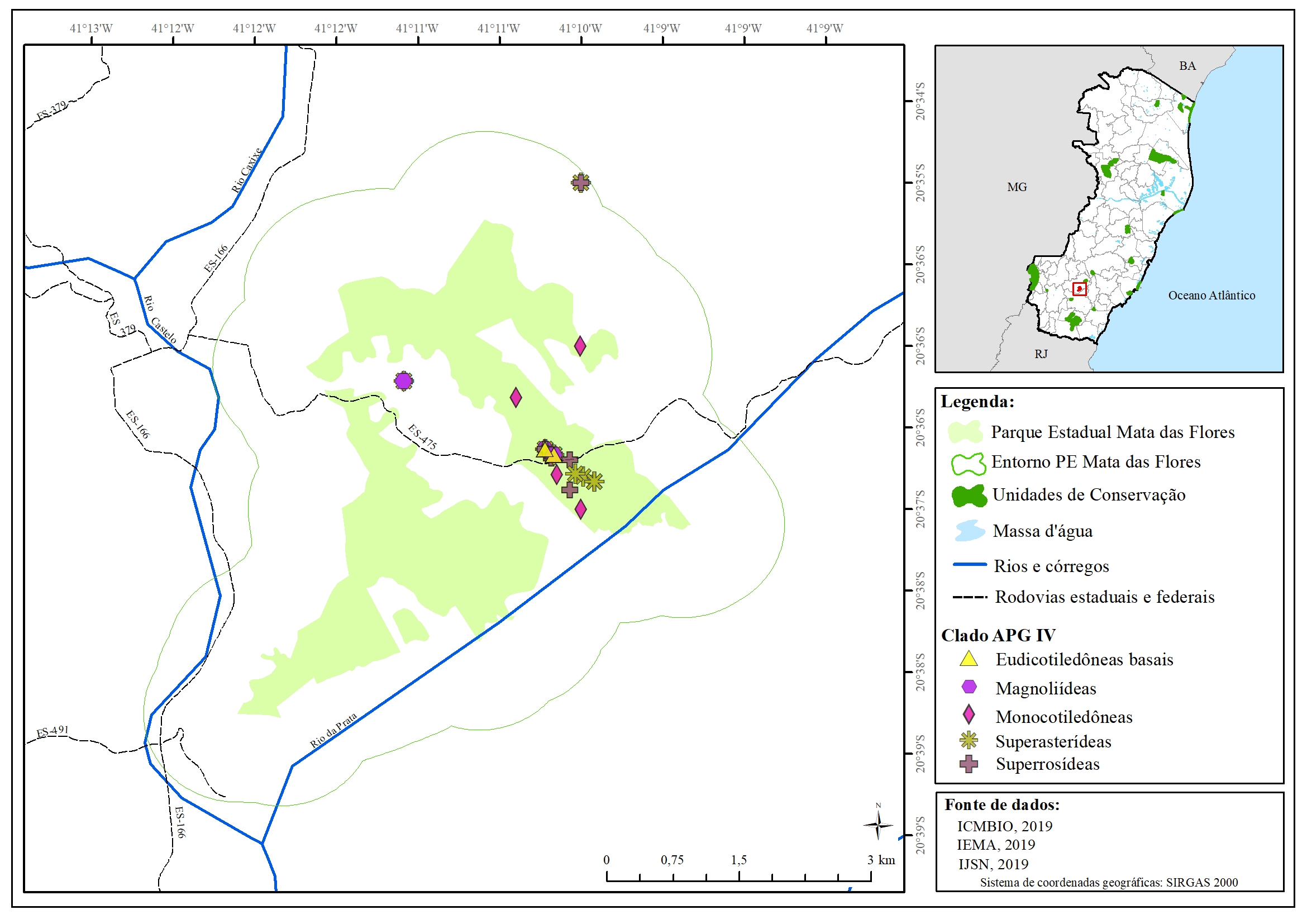Click the 3 km scale bar label
The width and height of the screenshot is (1307, 924).
tap(881, 860)
